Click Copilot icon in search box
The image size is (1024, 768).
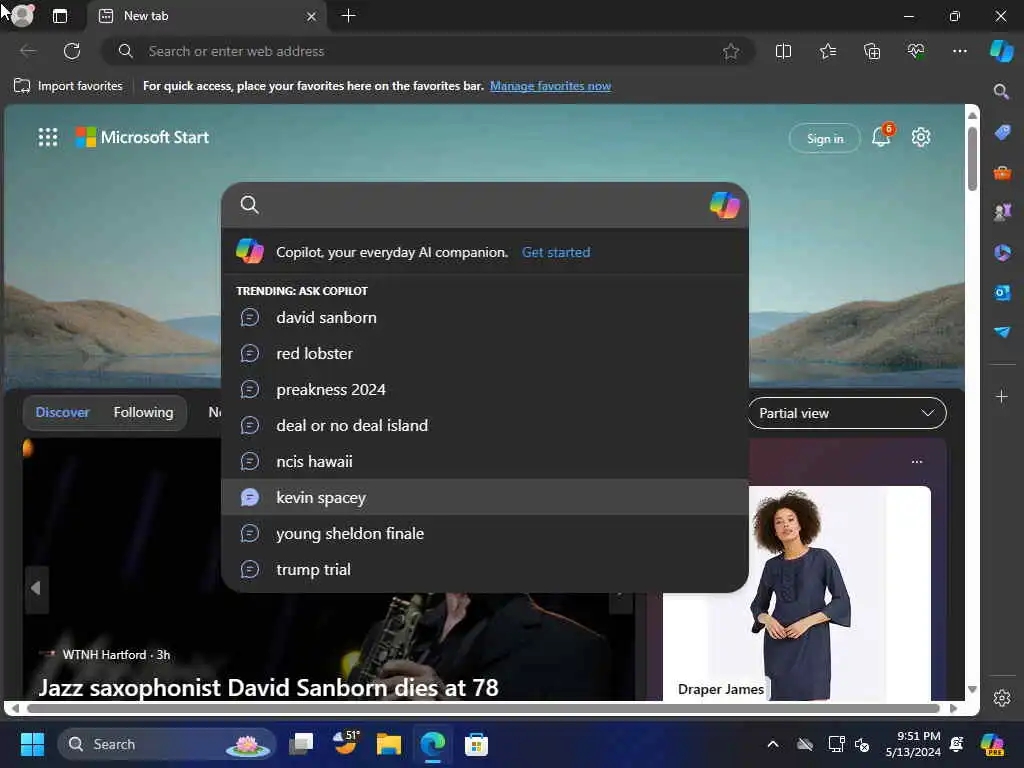click(x=724, y=205)
